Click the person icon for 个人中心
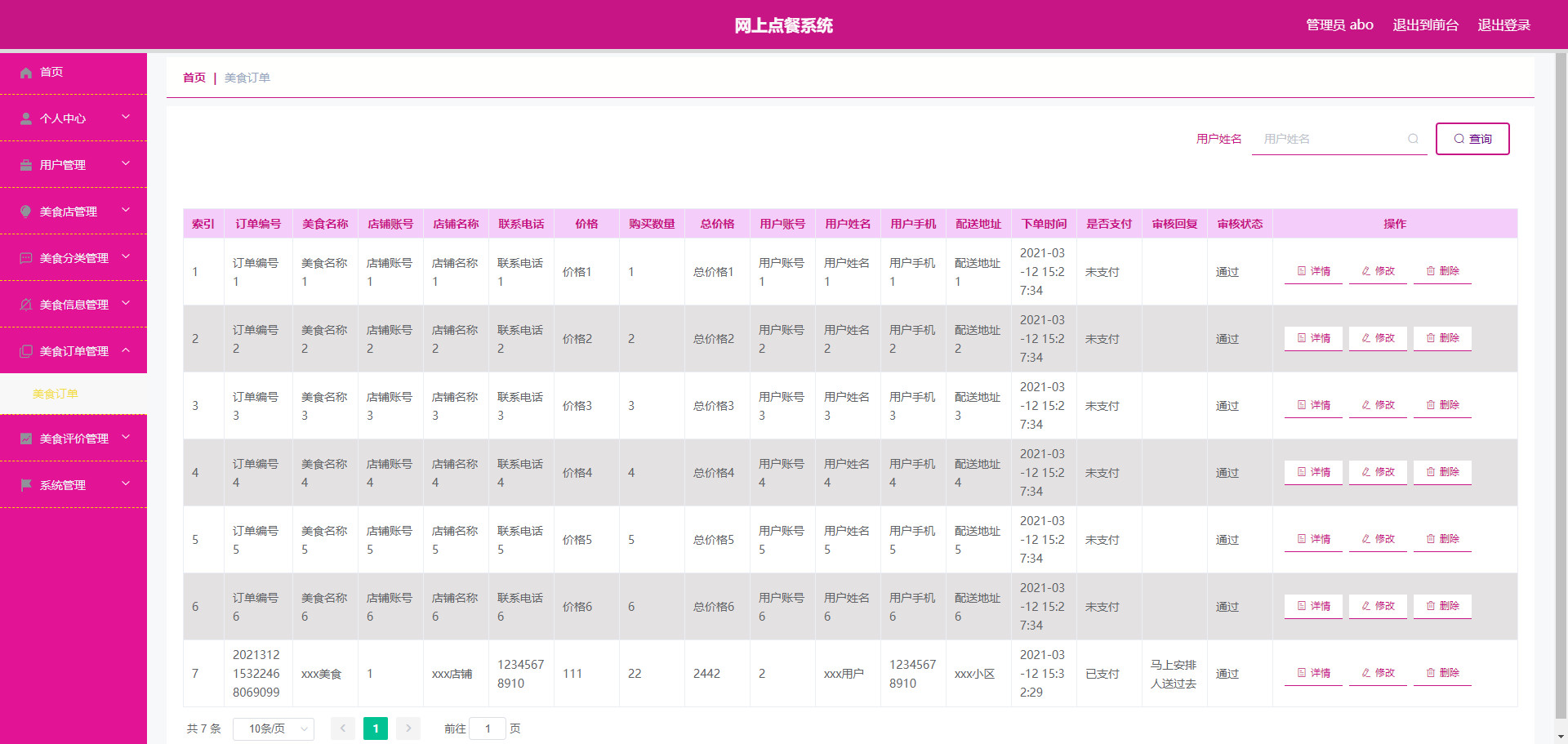Viewport: 1568px width, 744px height. click(x=26, y=119)
